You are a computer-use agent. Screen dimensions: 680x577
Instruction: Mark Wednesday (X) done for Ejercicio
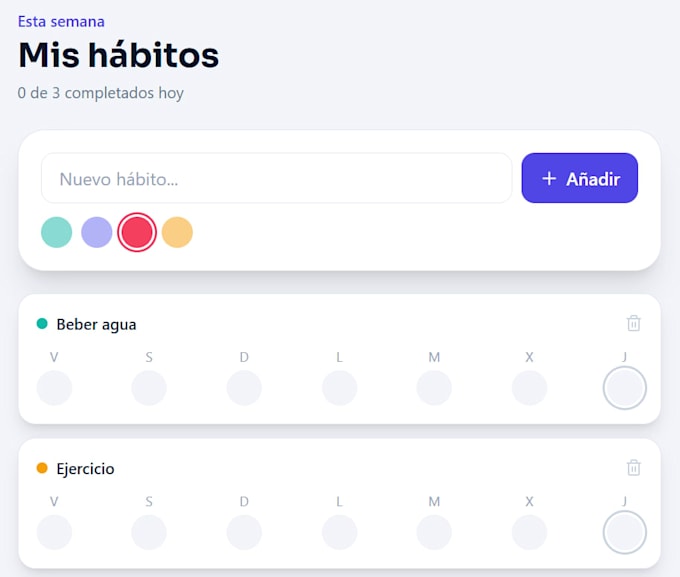click(x=530, y=532)
